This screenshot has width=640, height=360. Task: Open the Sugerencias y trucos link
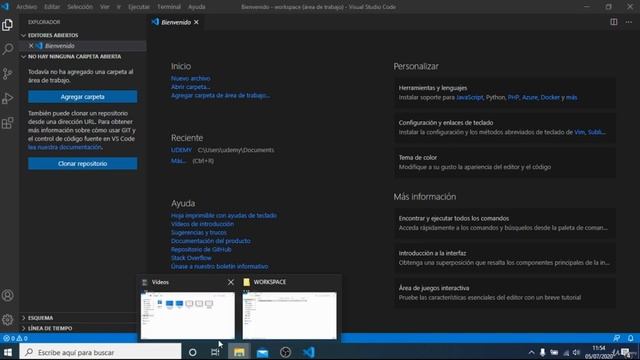click(x=199, y=233)
